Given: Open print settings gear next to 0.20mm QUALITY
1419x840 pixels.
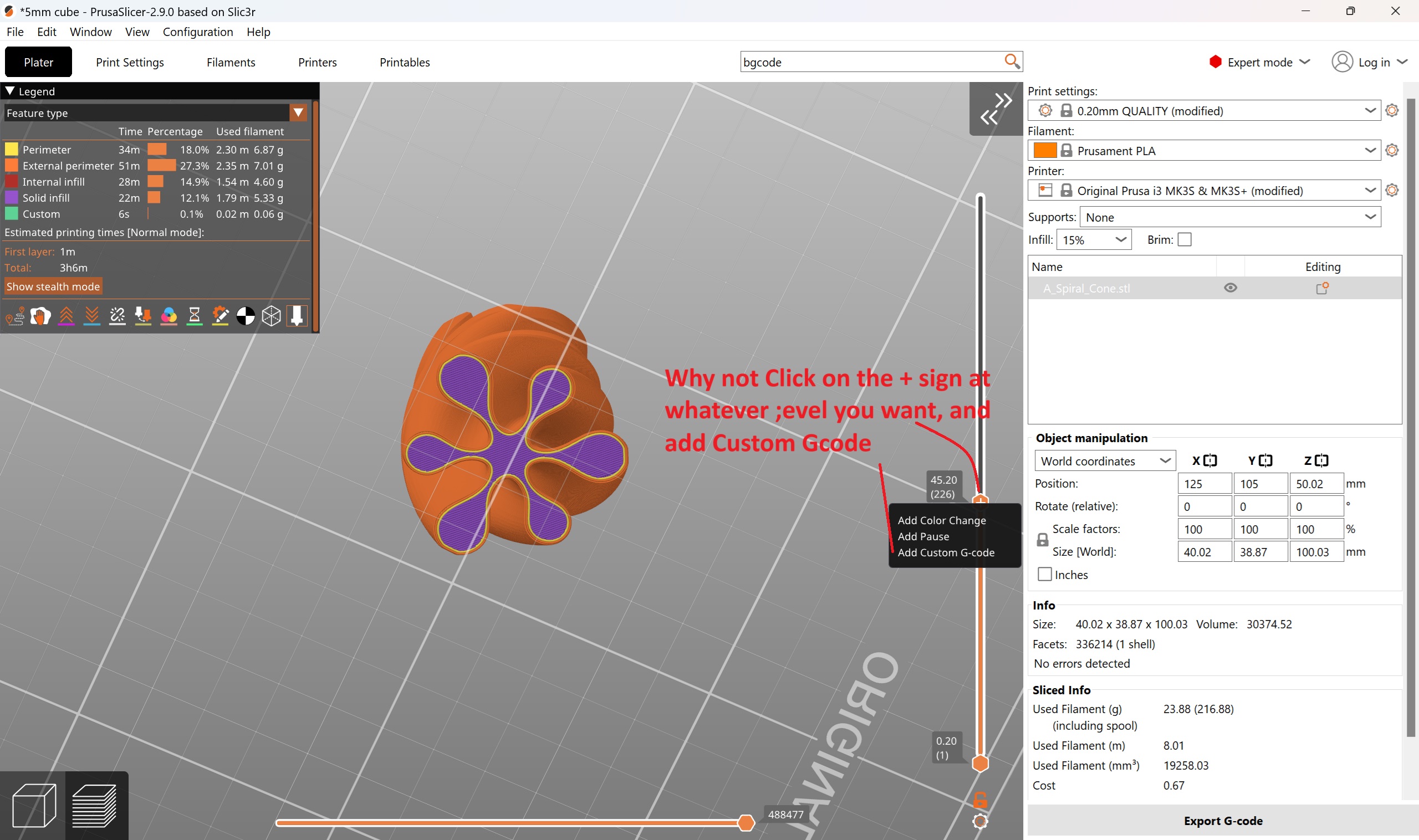Looking at the screenshot, I should [x=1392, y=110].
